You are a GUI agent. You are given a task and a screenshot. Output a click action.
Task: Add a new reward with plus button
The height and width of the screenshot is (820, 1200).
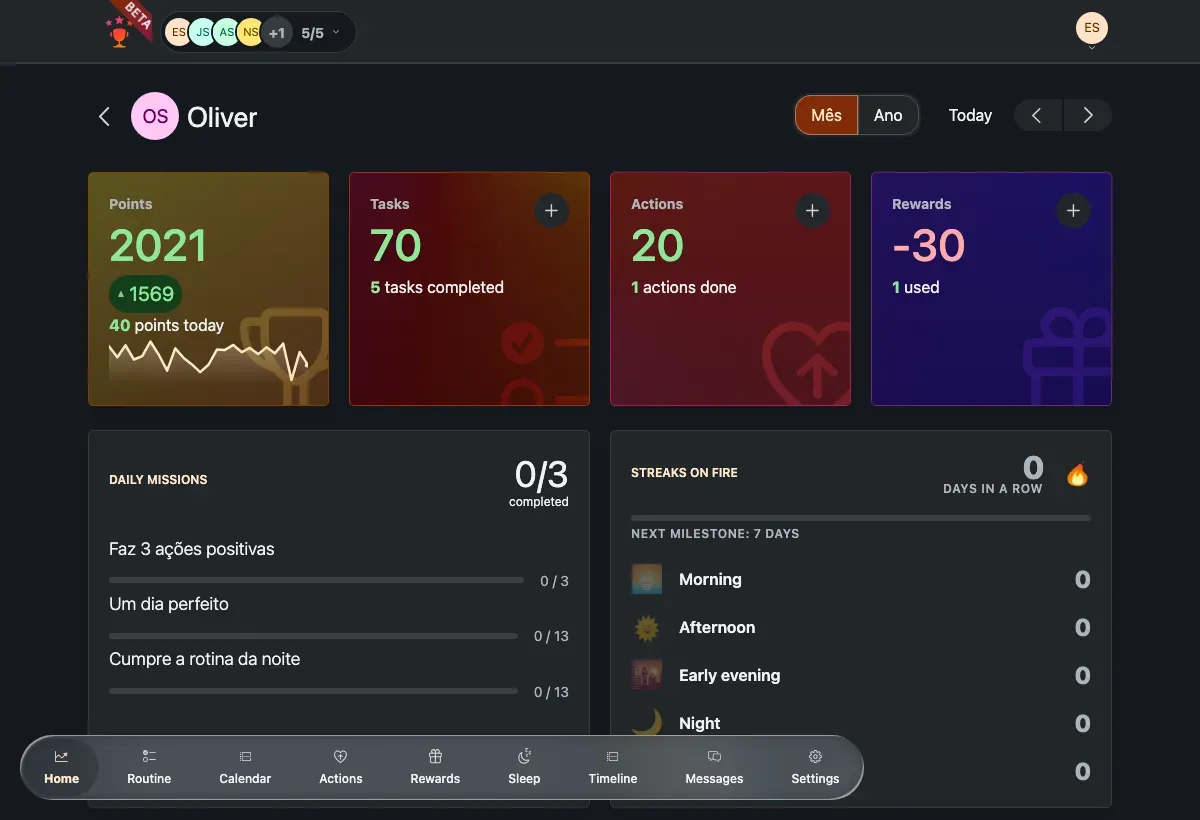click(1073, 211)
